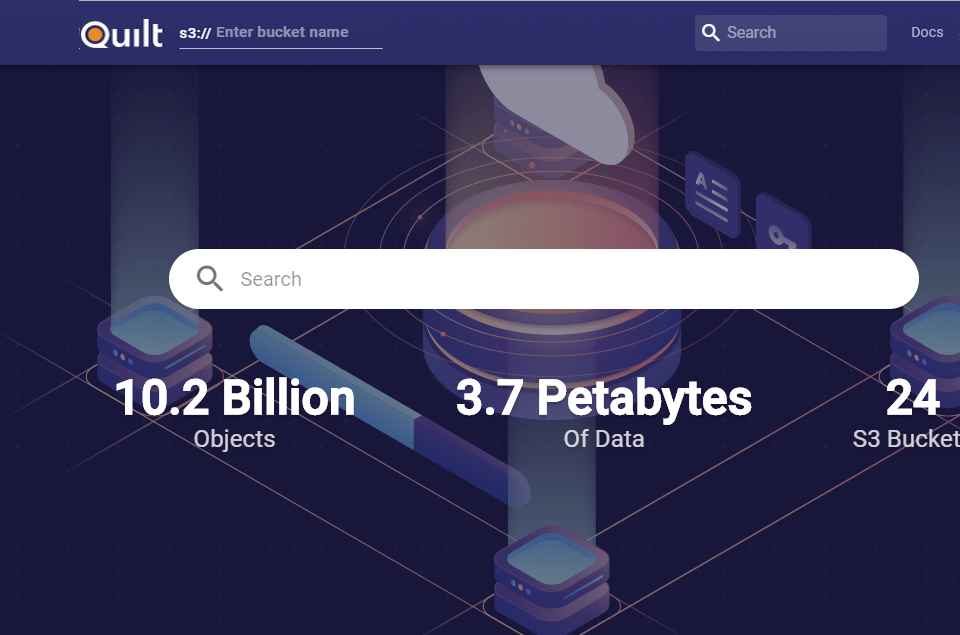Focus the large central Search box
This screenshot has height=635, width=960.
coord(560,279)
